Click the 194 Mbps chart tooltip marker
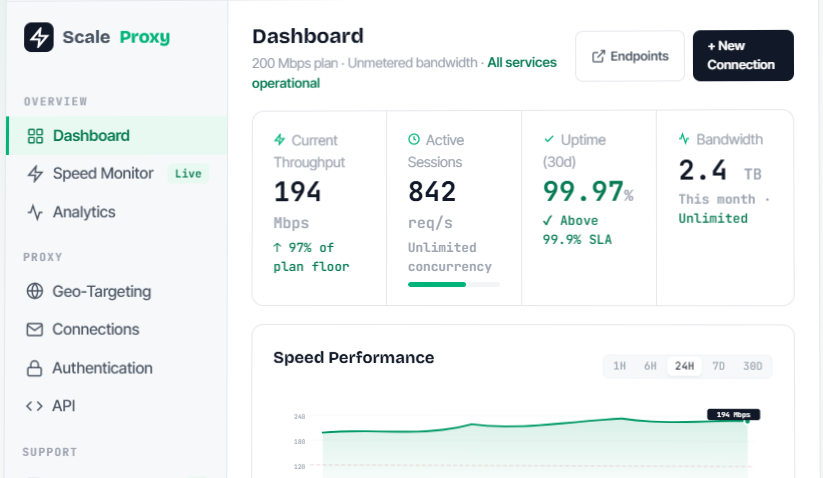The height and width of the screenshot is (478, 823). coord(734,415)
